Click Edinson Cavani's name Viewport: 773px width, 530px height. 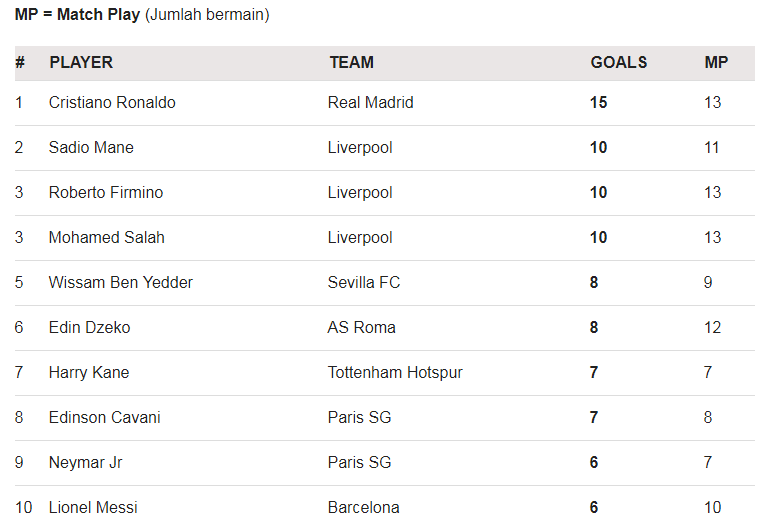104,417
